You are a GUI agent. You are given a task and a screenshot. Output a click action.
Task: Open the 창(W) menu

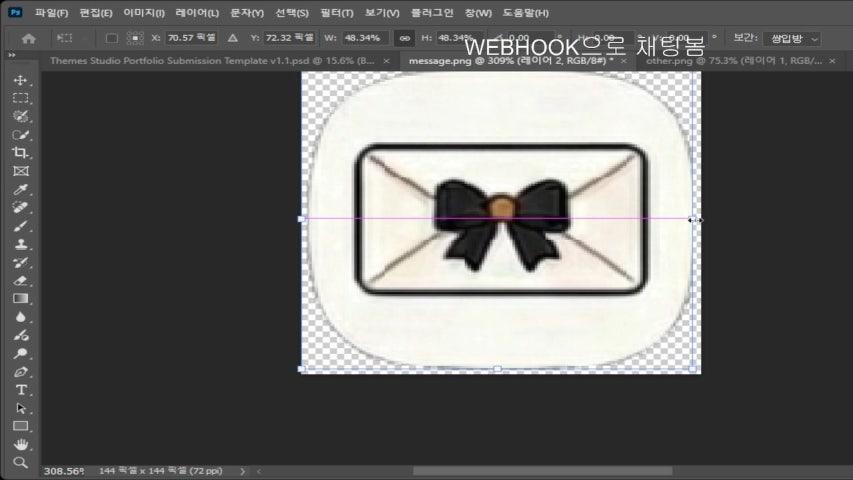pyautogui.click(x=478, y=13)
